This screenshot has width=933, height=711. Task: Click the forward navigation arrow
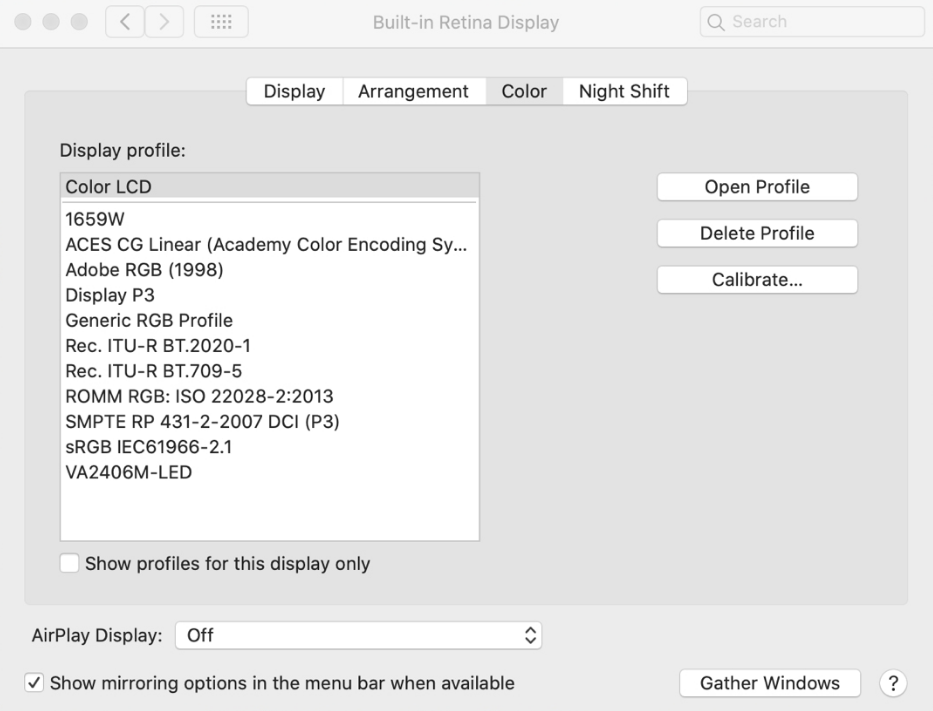[163, 22]
